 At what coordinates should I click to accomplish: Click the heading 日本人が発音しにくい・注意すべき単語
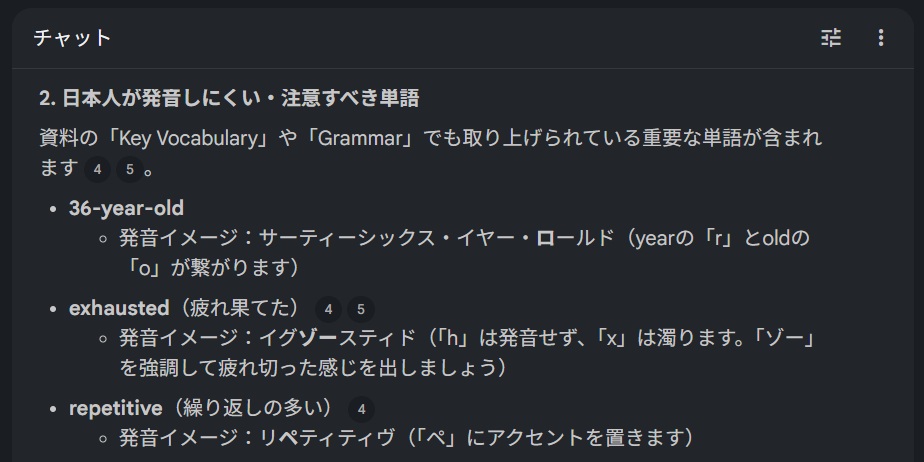pos(228,98)
